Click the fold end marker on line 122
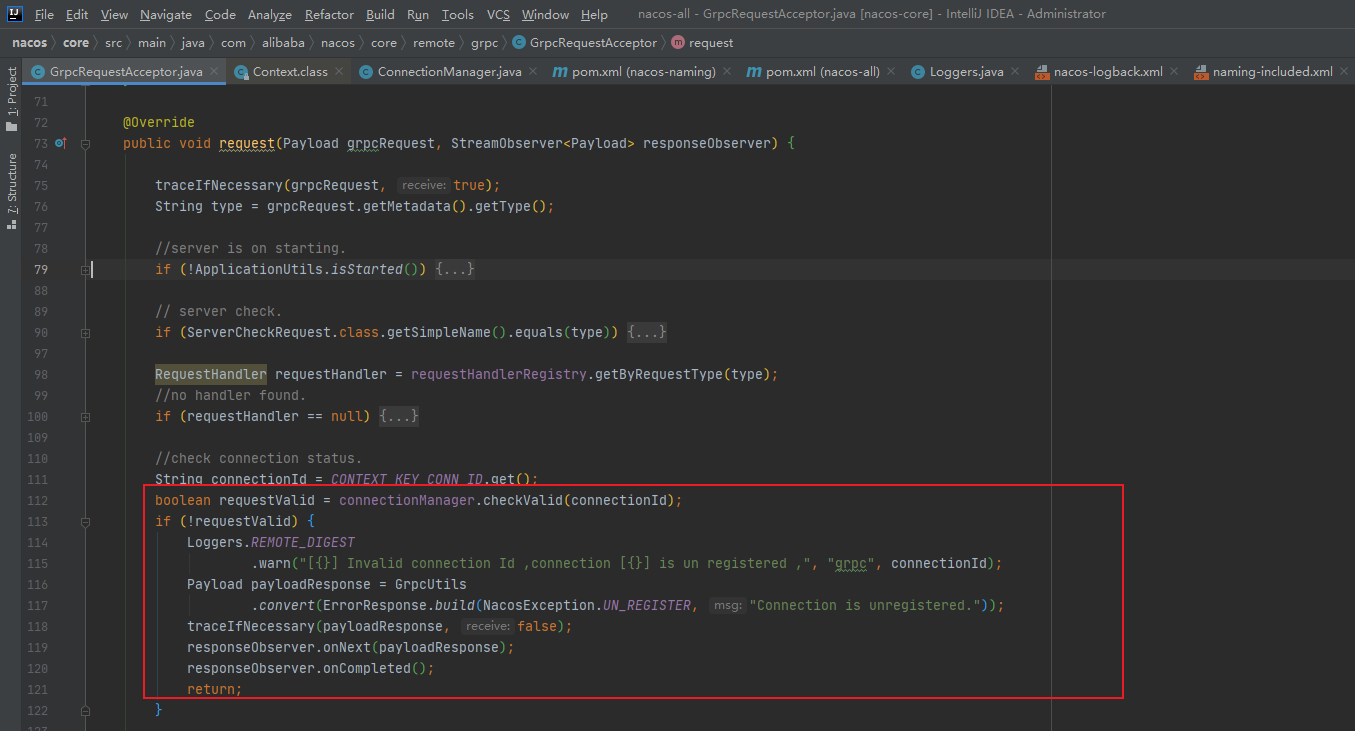Viewport: 1355px width, 731px height. (x=86, y=710)
